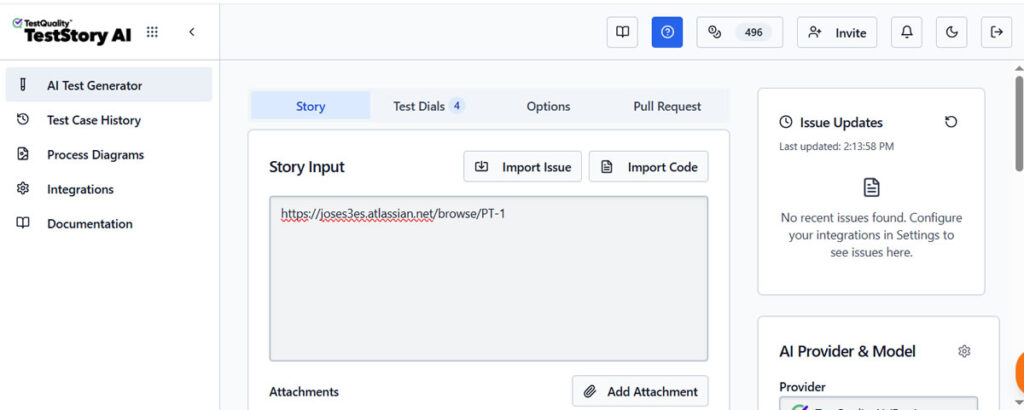The image size is (1024, 410).
Task: Click the 496 credits counter
Action: pos(740,32)
